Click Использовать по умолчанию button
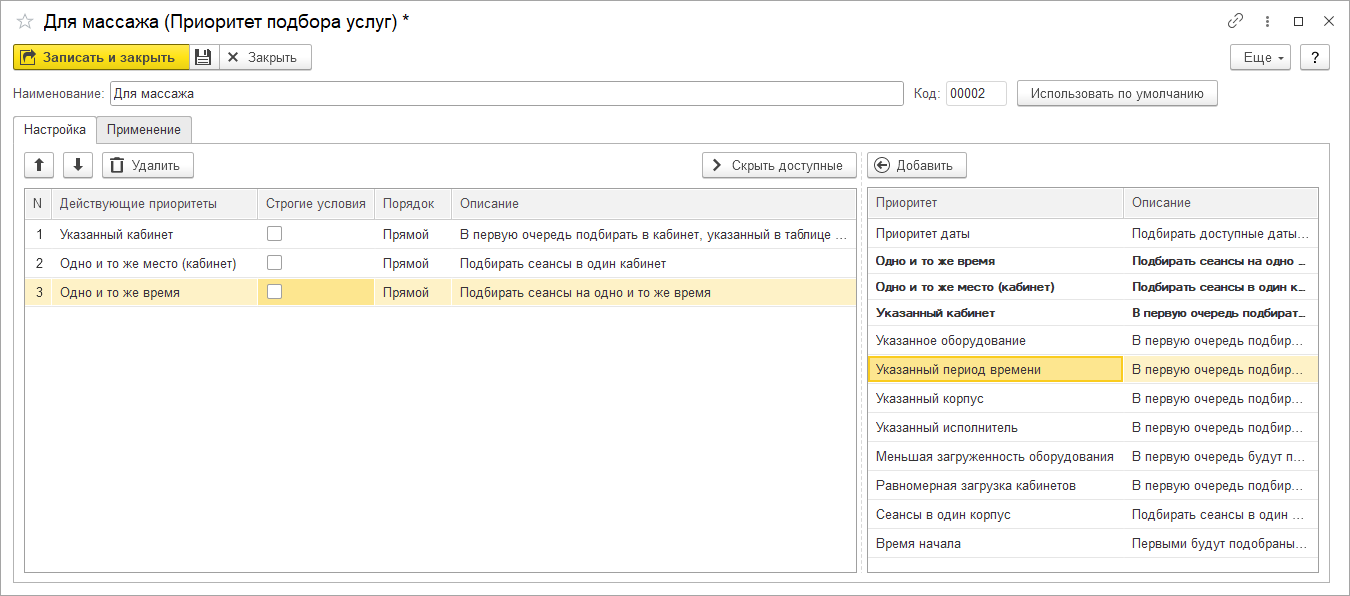Viewport: 1350px width, 596px height. (x=1117, y=93)
